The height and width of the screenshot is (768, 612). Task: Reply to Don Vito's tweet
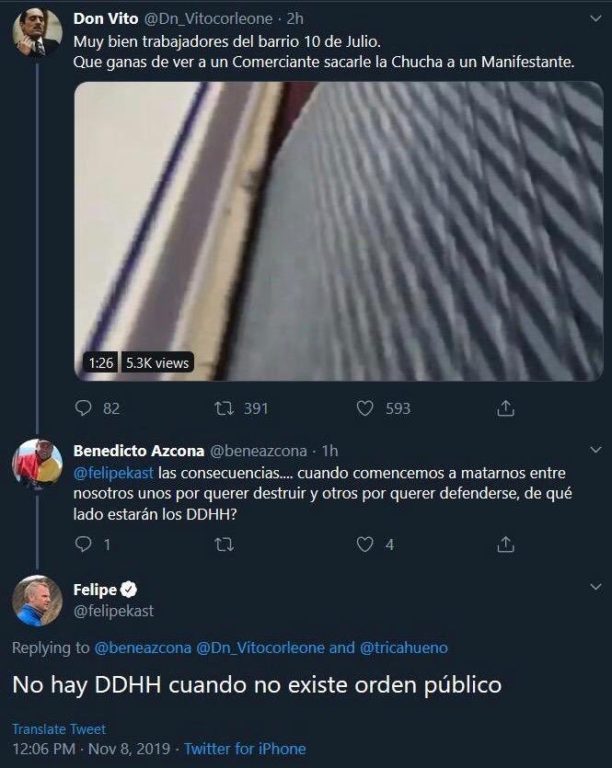pyautogui.click(x=84, y=408)
